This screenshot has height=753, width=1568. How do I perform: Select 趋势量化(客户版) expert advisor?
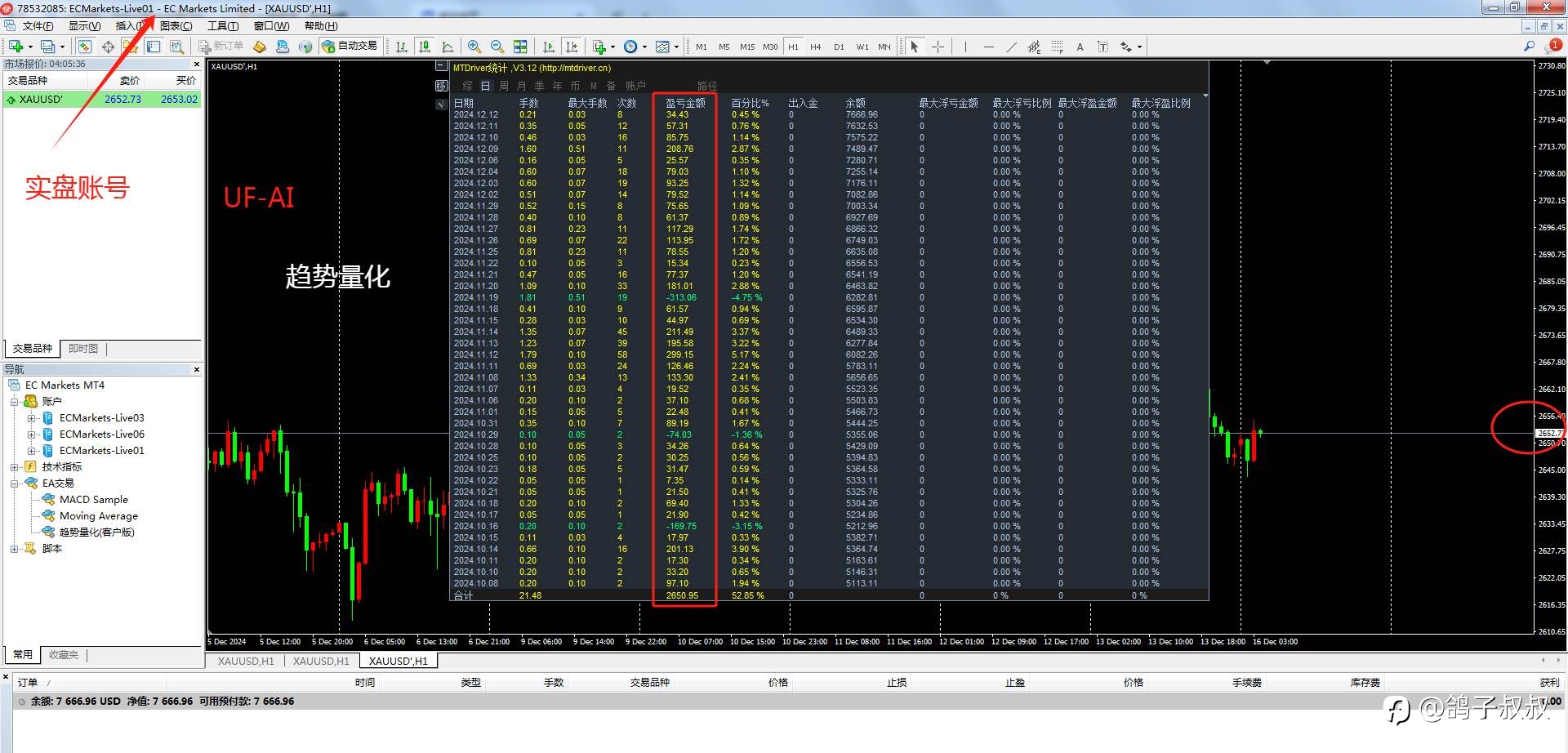click(x=96, y=532)
